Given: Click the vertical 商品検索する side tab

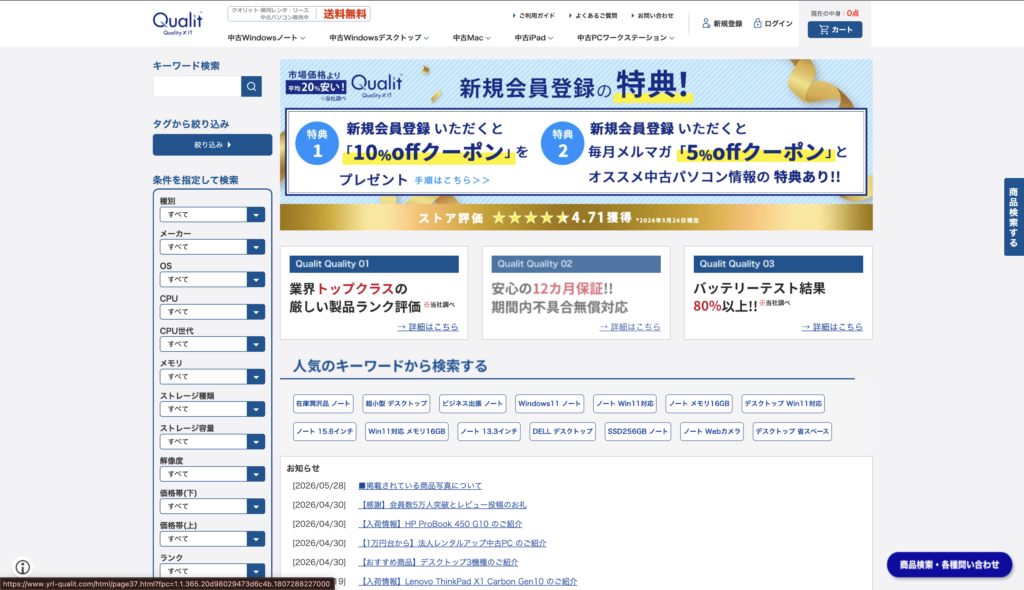Looking at the screenshot, I should click(1014, 217).
